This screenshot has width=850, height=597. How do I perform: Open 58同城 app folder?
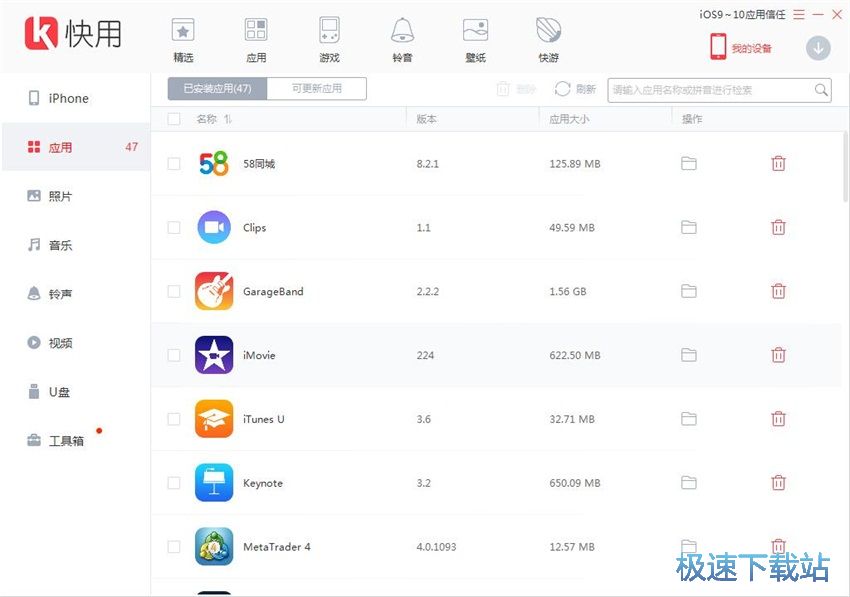(688, 163)
